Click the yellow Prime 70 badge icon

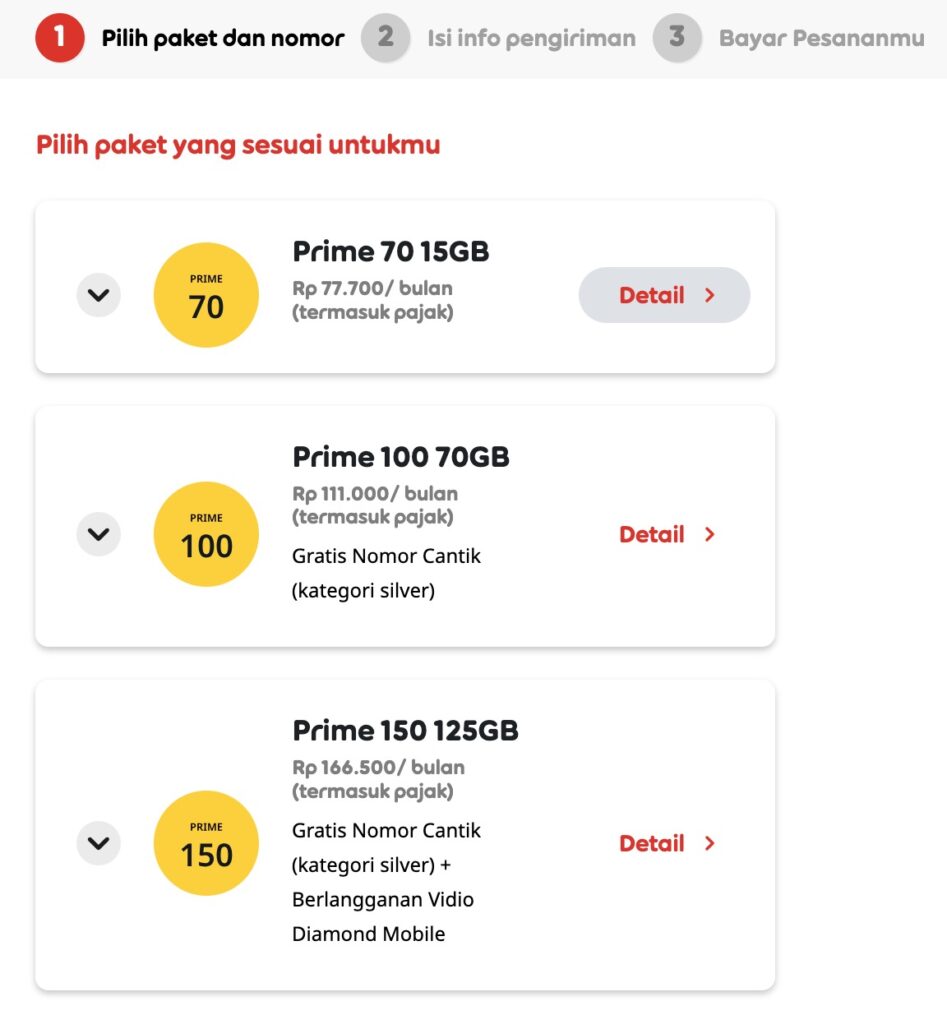pyautogui.click(x=206, y=295)
